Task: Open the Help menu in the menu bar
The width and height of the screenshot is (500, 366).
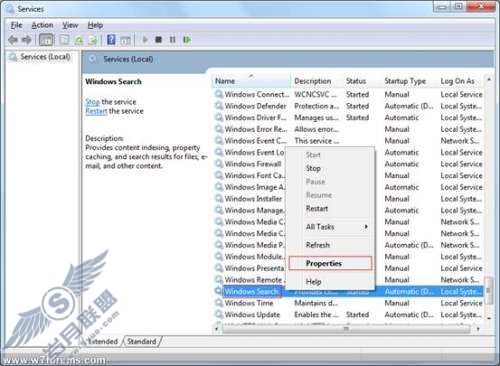Action: pyautogui.click(x=95, y=25)
